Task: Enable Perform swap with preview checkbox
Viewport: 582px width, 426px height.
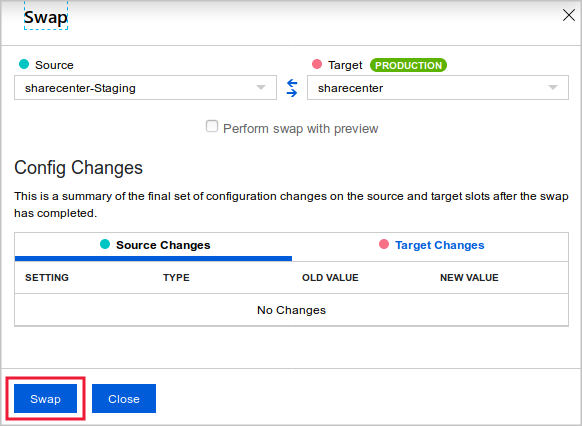Action: point(212,126)
